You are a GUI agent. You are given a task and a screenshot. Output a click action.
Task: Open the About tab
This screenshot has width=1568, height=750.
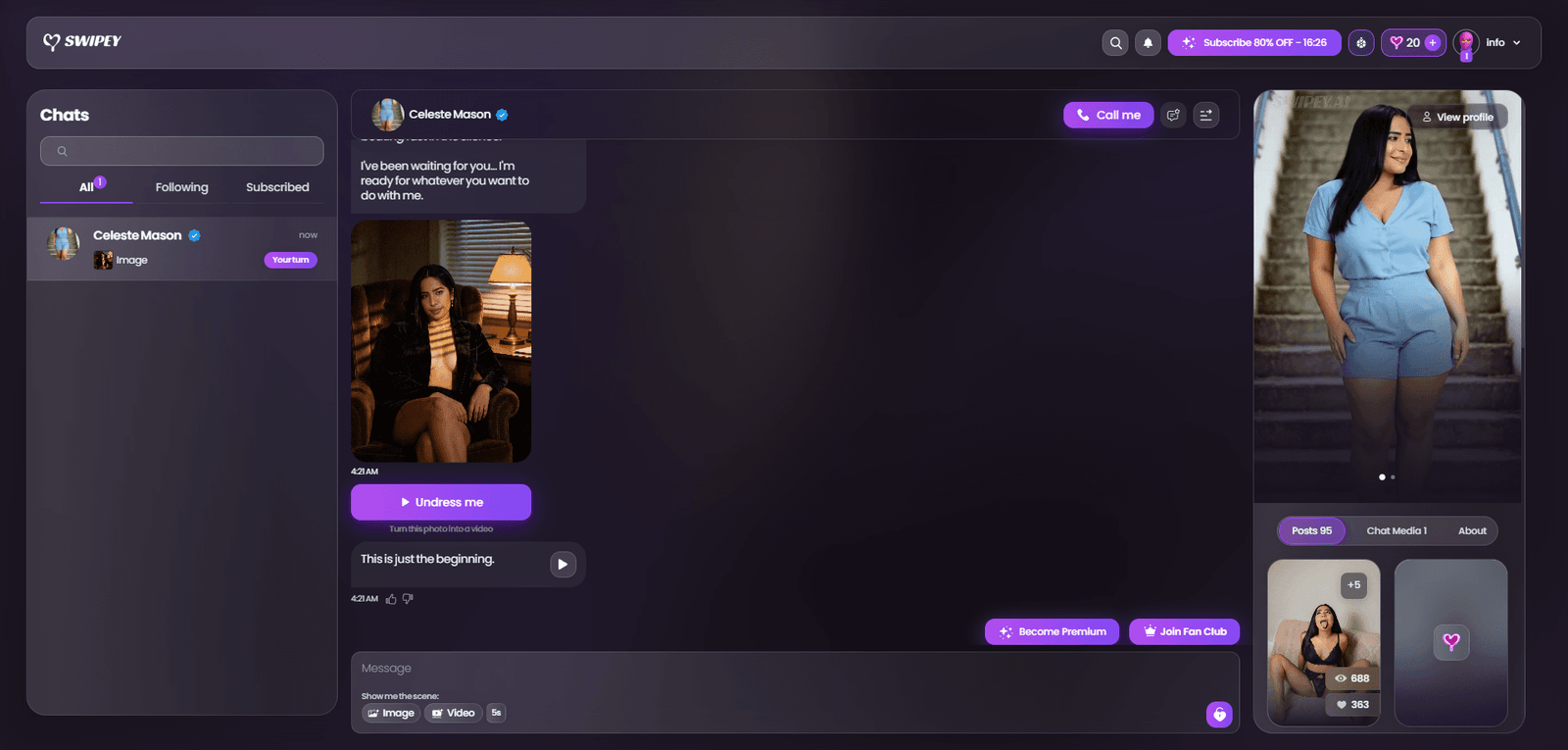[x=1472, y=531]
